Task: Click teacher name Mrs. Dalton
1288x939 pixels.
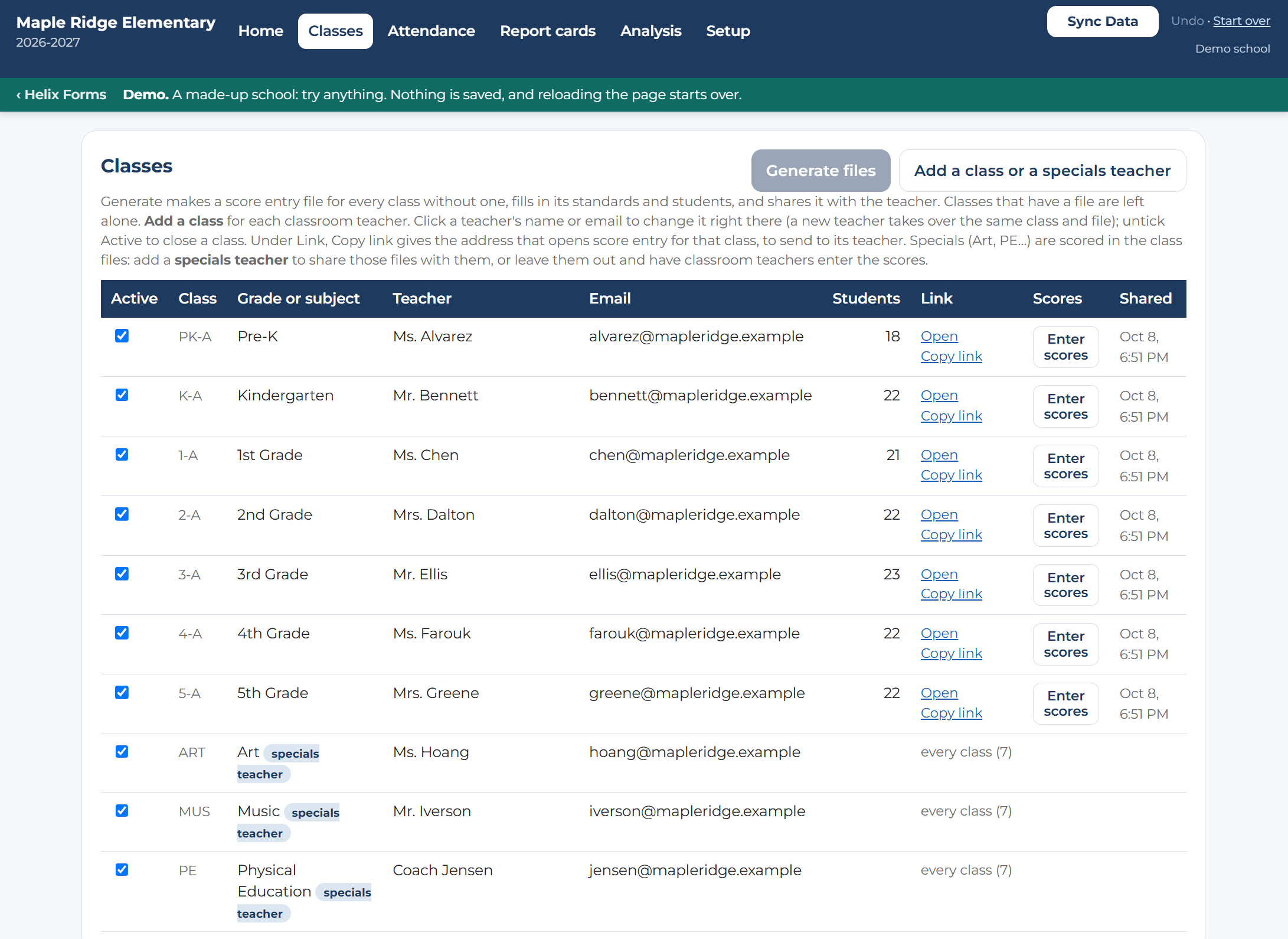Action: 434,515
